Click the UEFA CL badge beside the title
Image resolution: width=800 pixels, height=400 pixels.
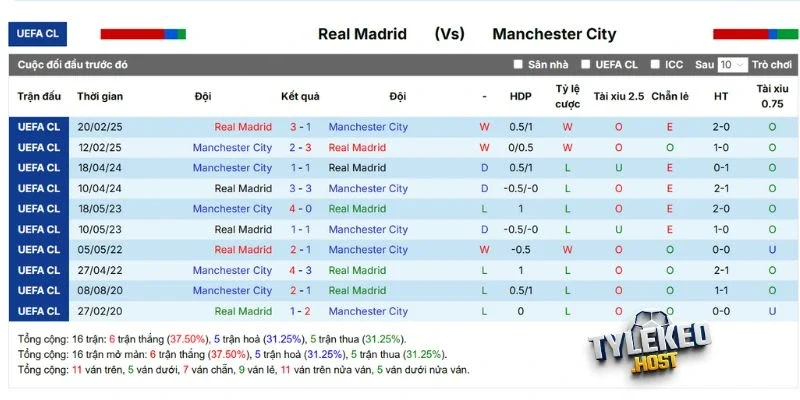click(38, 34)
